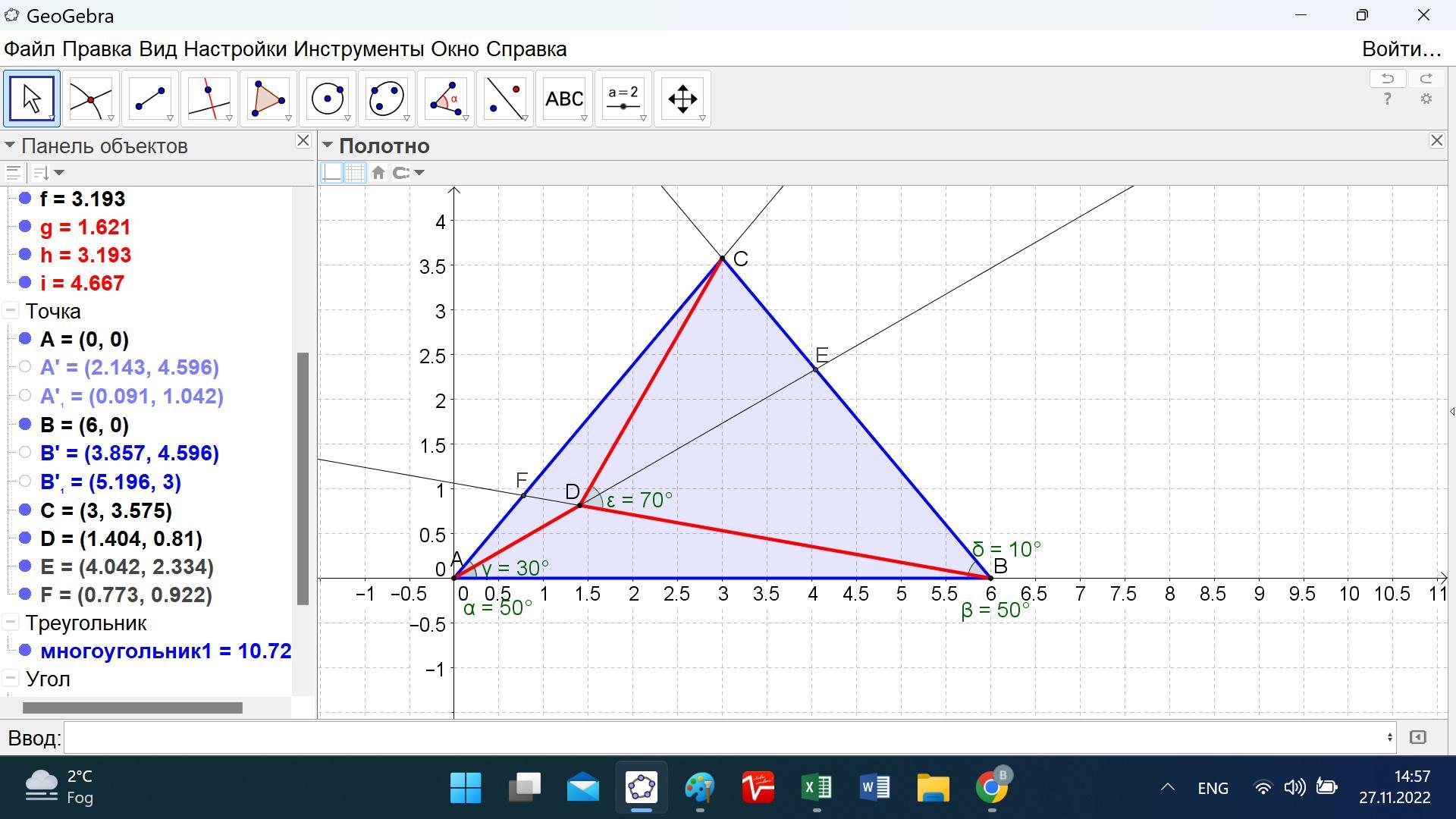Screen dimensions: 1456x819
Task: Select the Intersect point tool
Action: tap(91, 99)
